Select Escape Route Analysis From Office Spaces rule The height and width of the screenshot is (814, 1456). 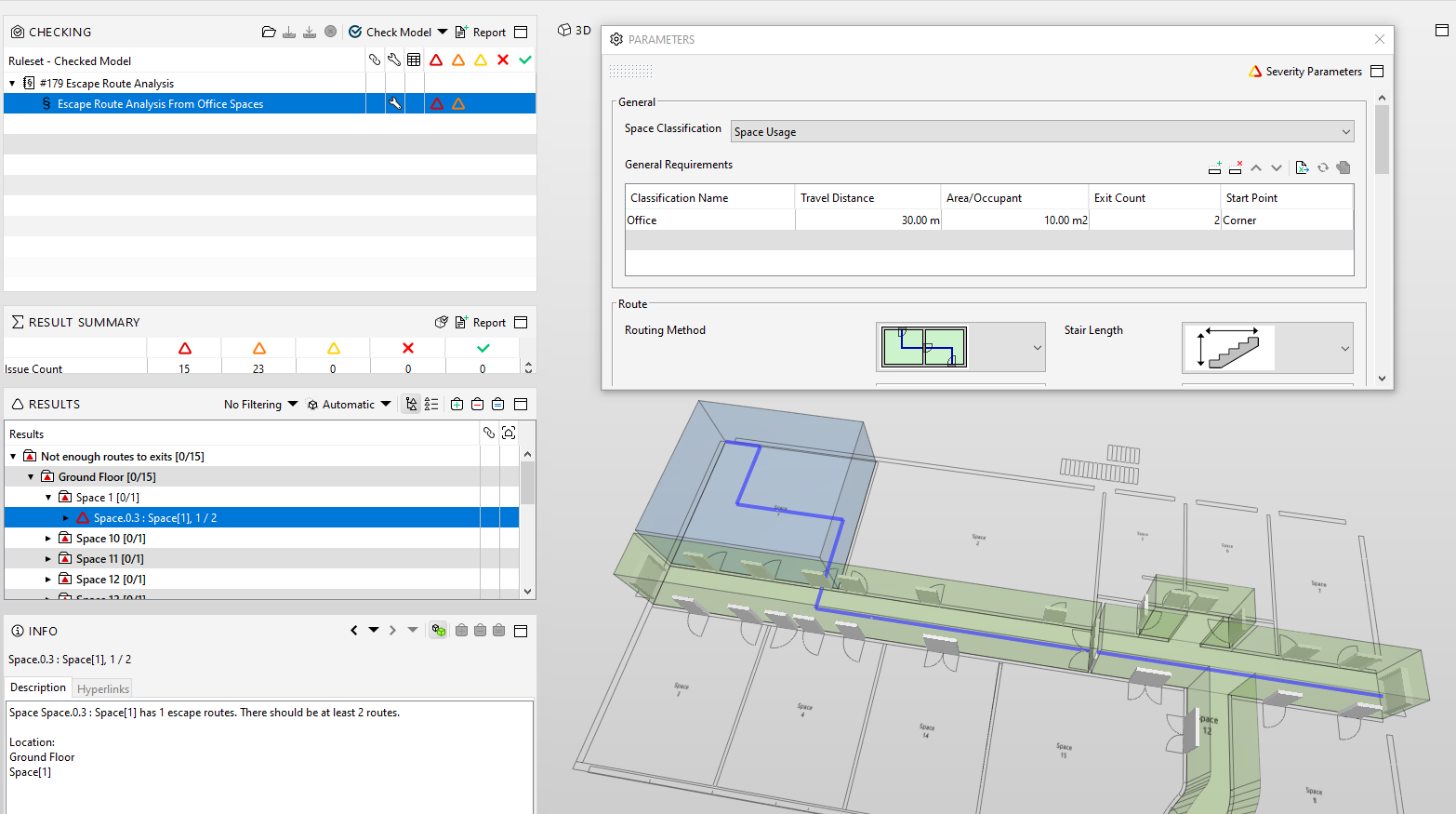pos(160,103)
